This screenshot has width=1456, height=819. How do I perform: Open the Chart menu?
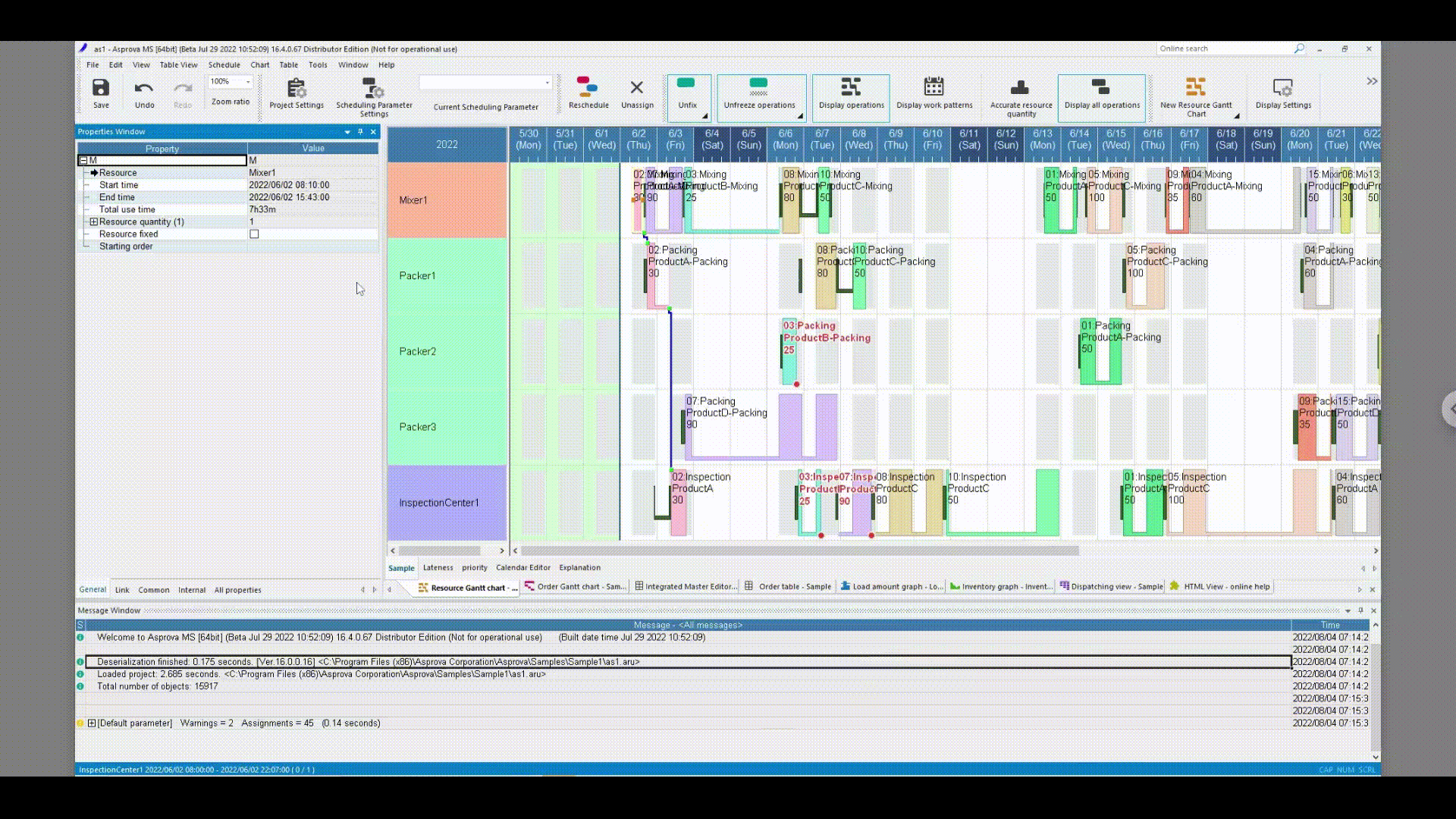coord(260,65)
